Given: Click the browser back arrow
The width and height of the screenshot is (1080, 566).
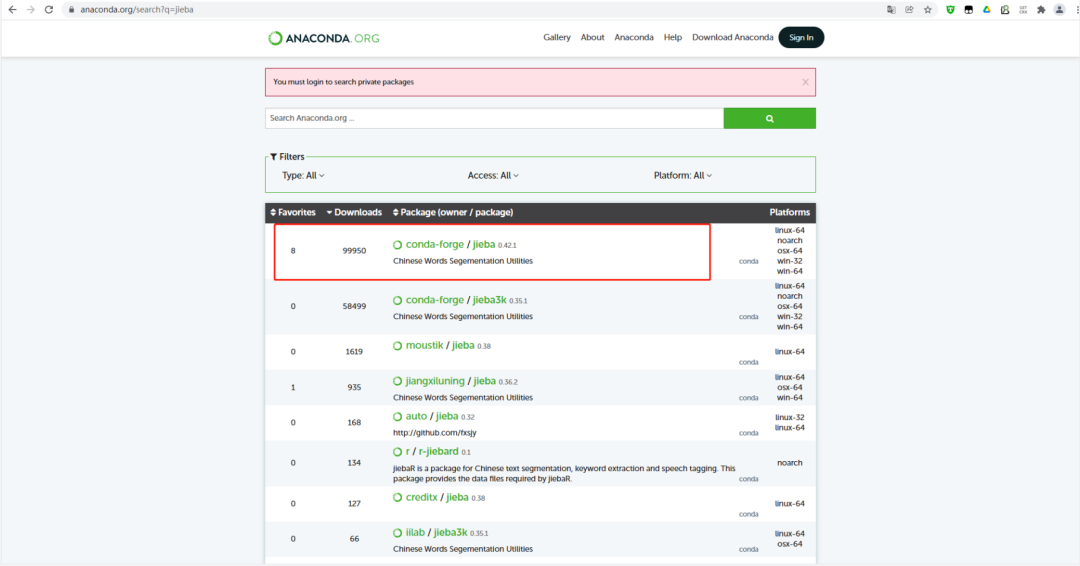Looking at the screenshot, I should (x=12, y=9).
